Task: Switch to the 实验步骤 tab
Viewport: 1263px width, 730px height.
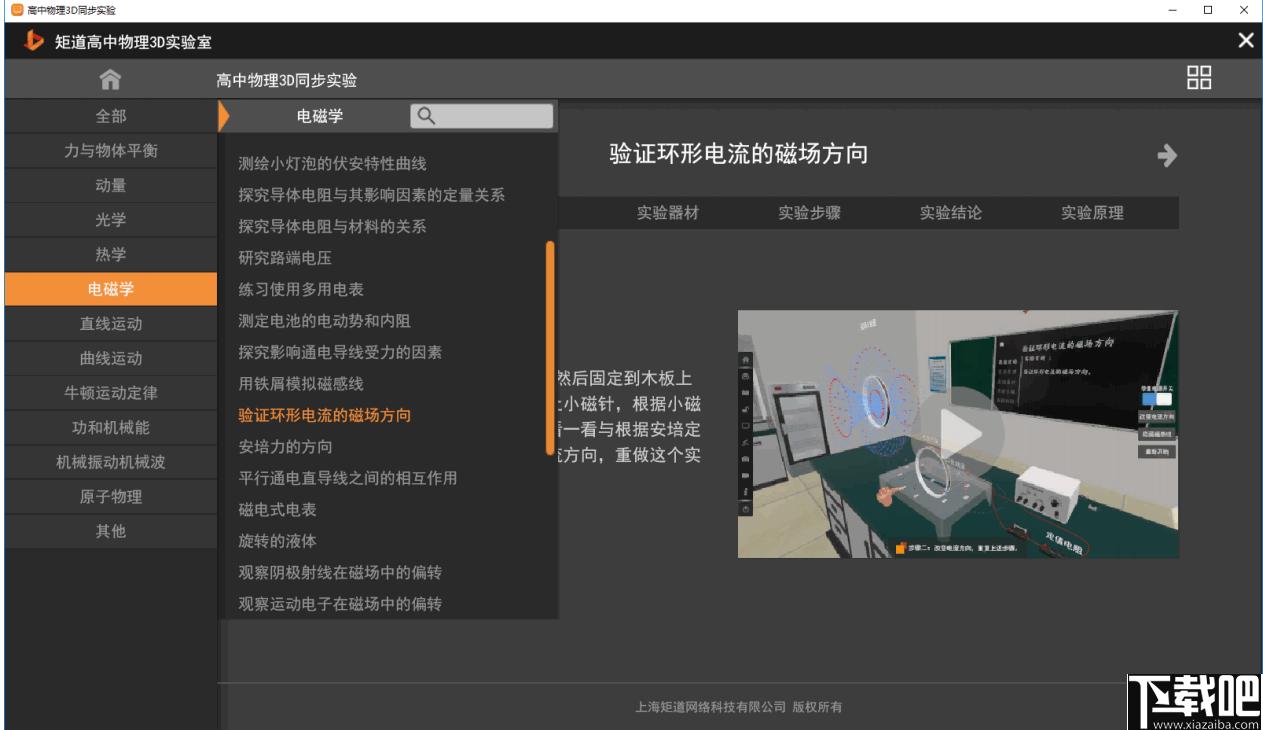Action: tap(810, 213)
